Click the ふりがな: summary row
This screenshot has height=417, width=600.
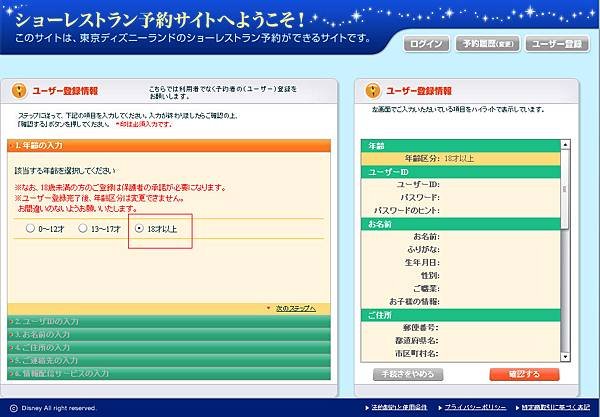tap(461, 250)
